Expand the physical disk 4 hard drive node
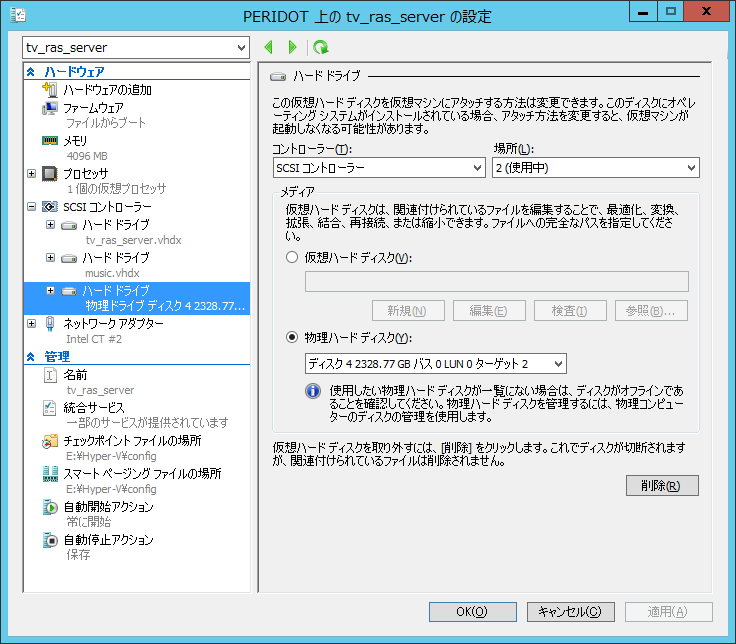 pyautogui.click(x=50, y=291)
